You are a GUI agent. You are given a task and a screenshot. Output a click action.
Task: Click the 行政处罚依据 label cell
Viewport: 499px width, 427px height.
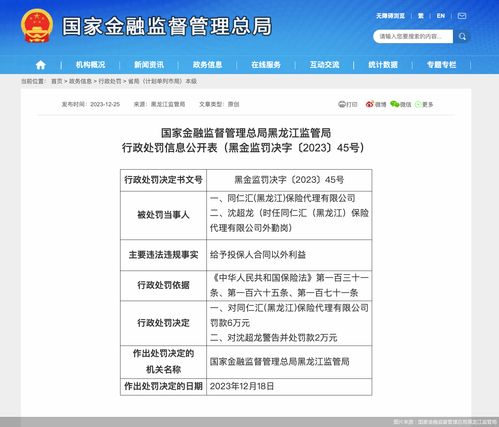163,285
